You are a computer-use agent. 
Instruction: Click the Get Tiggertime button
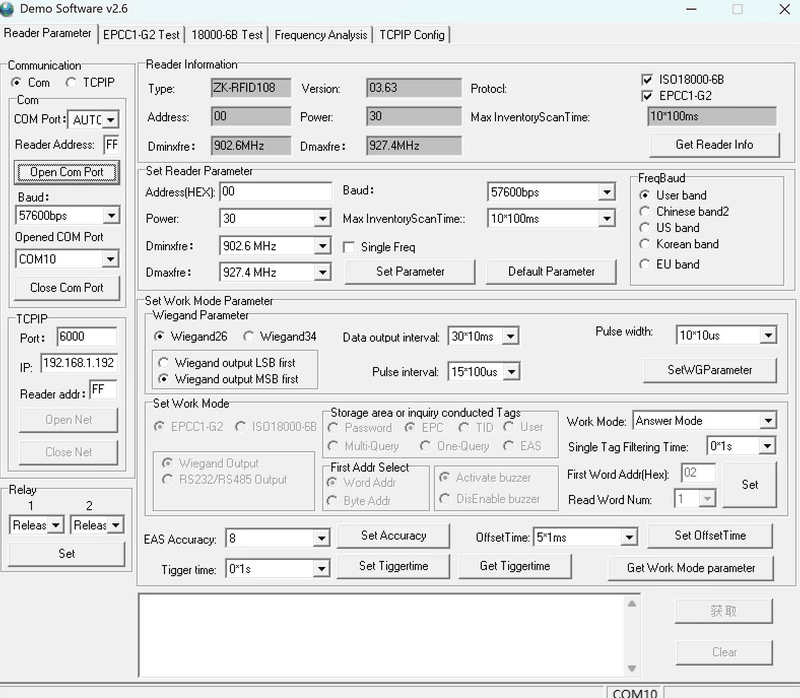click(x=515, y=566)
